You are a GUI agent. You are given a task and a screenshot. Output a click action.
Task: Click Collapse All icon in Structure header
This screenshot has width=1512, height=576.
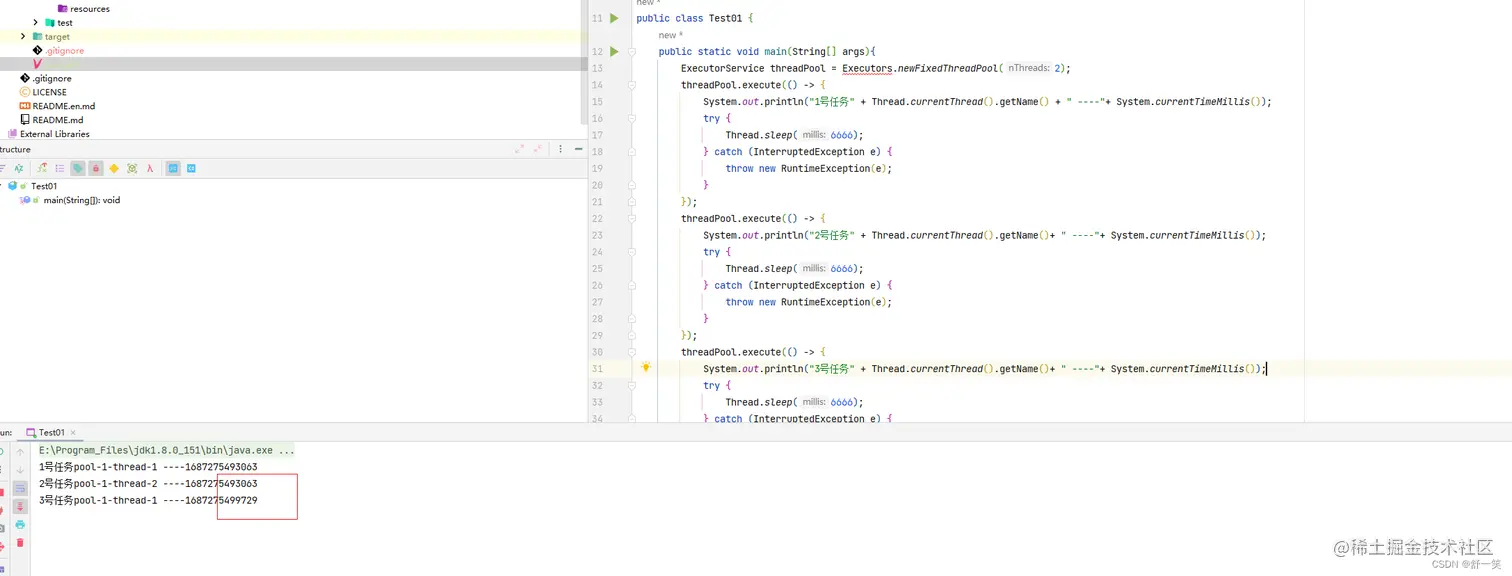point(538,149)
